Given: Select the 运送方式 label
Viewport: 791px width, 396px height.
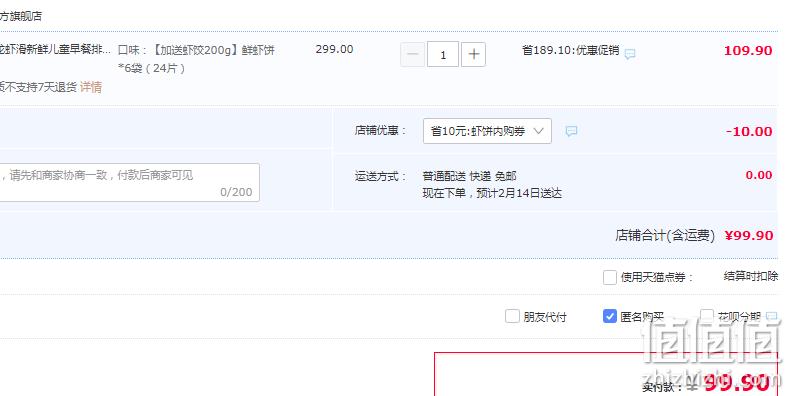Looking at the screenshot, I should point(380,176).
